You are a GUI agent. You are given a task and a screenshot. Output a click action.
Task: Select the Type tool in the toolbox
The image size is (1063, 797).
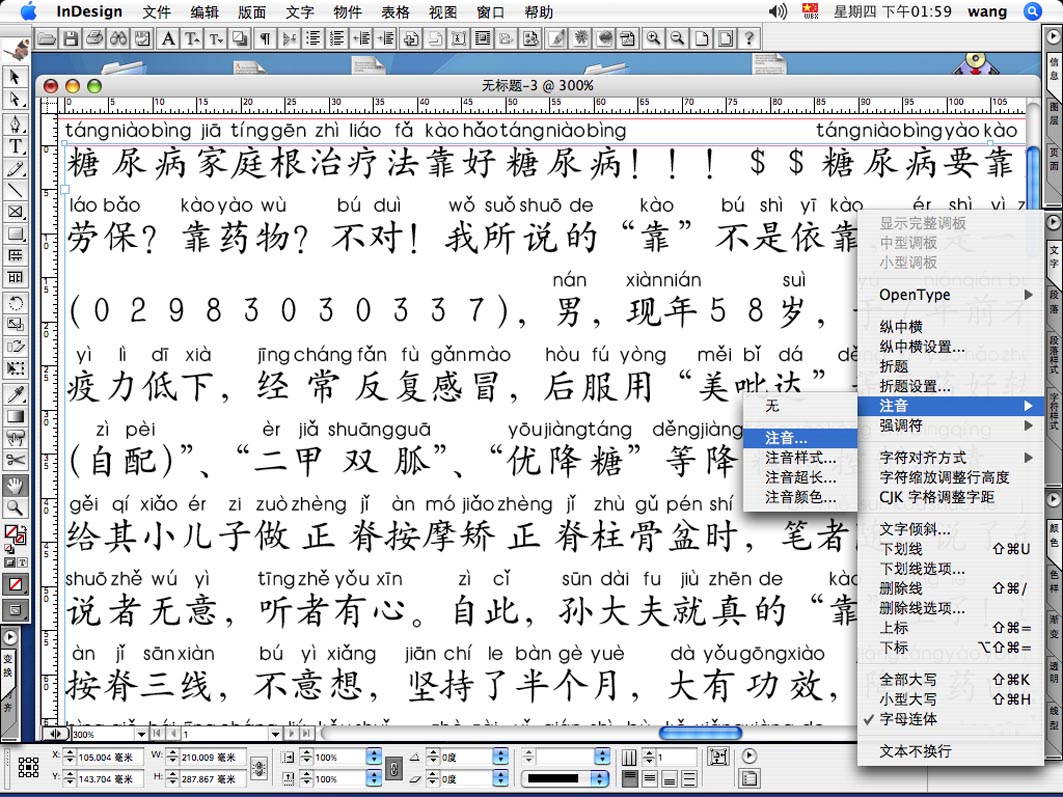coord(15,146)
